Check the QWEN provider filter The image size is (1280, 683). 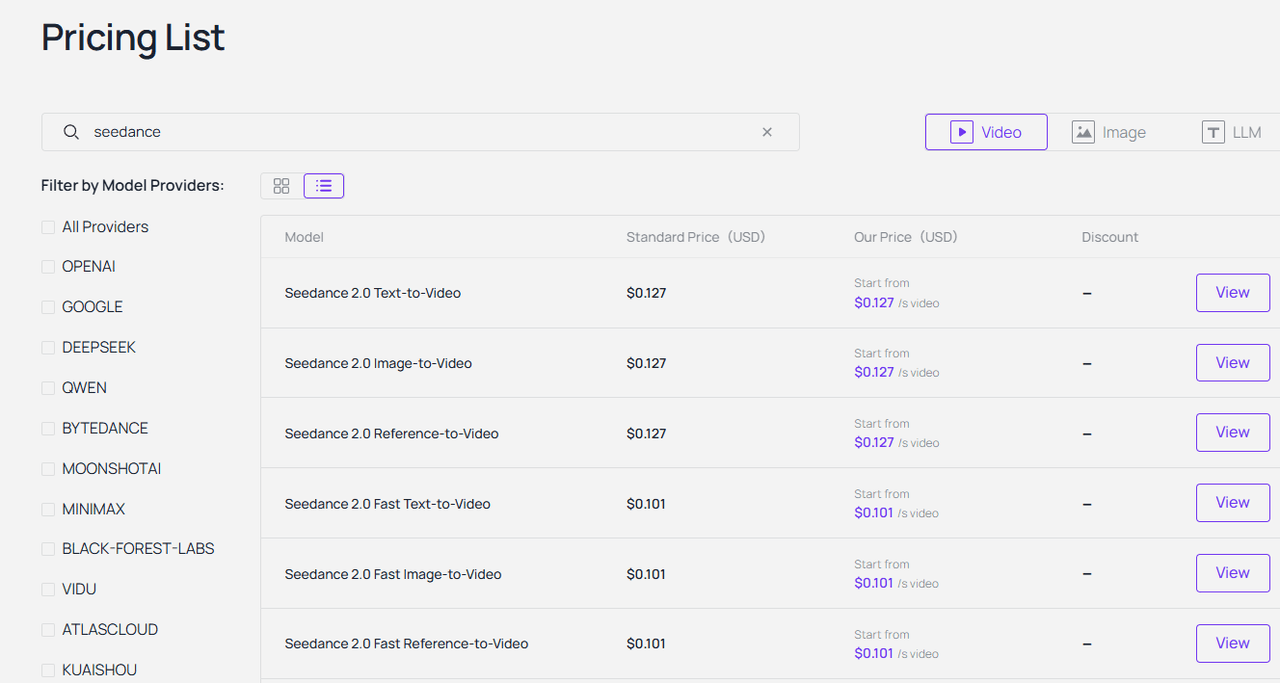pyautogui.click(x=48, y=388)
